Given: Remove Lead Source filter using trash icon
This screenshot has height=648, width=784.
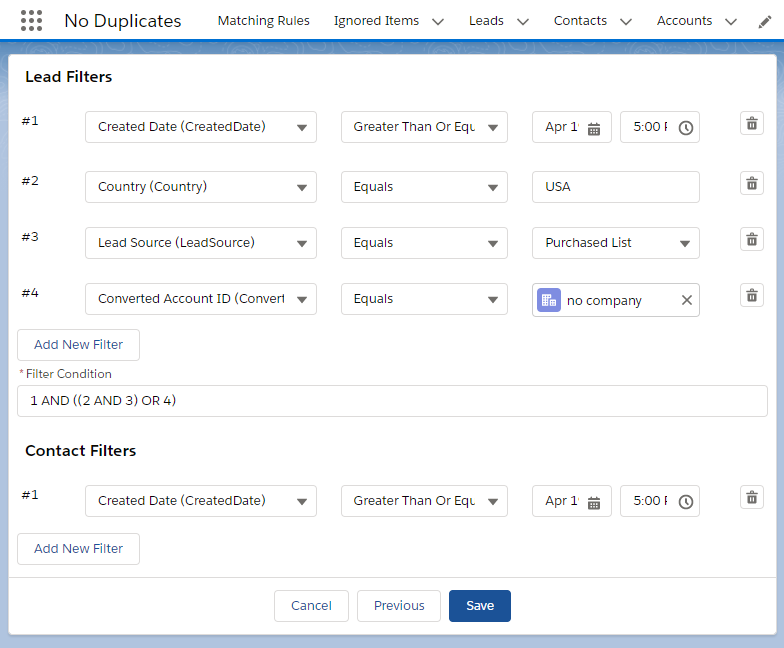Looking at the screenshot, I should pyautogui.click(x=751, y=239).
